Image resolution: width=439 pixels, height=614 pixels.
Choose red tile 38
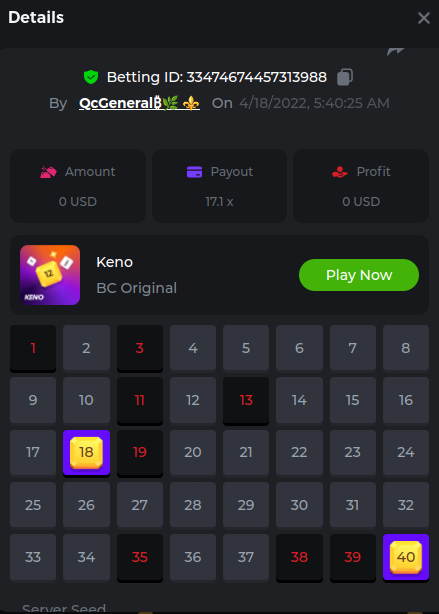299,557
